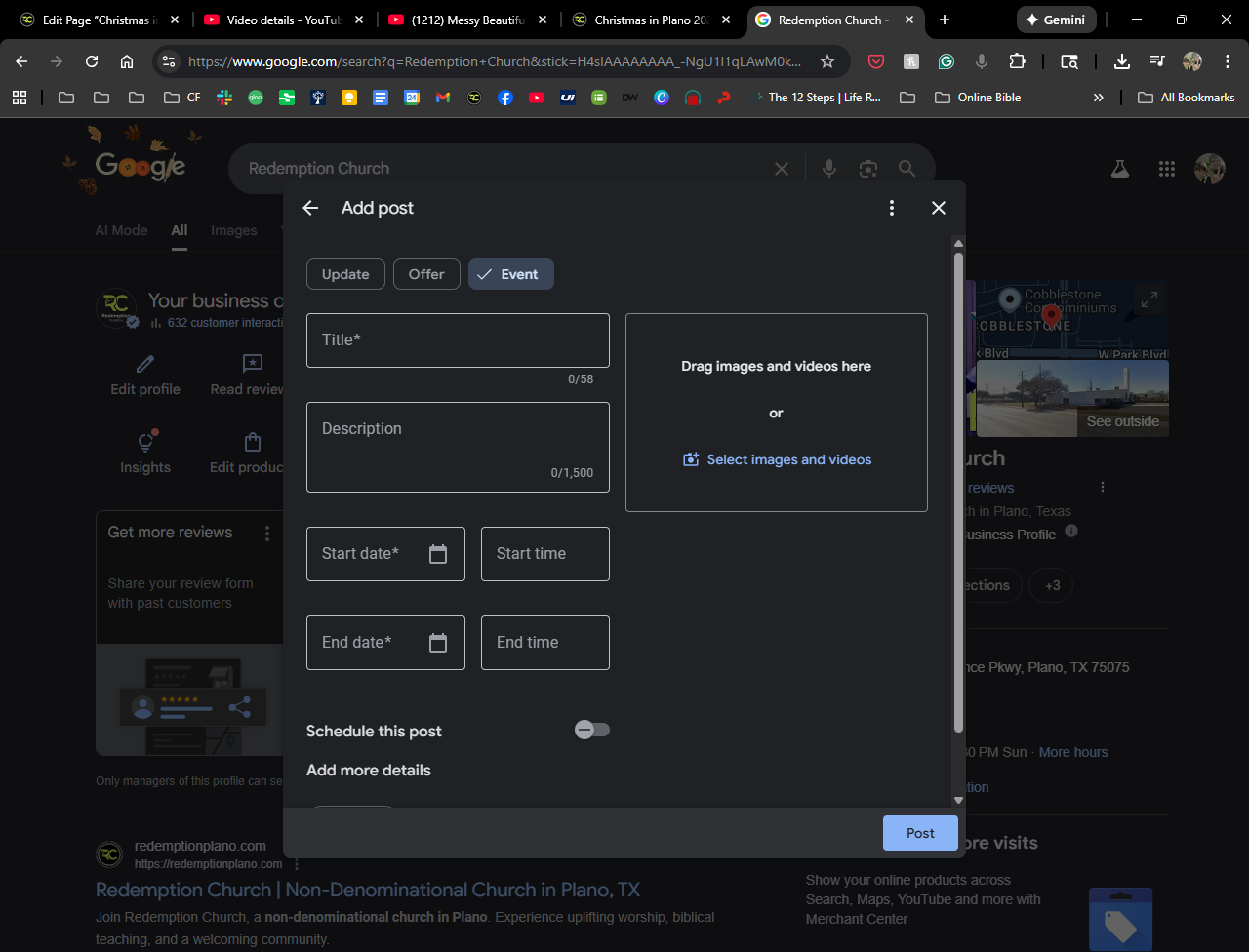Open the Google apps grid
Screen dimensions: 1249x952
[1167, 169]
